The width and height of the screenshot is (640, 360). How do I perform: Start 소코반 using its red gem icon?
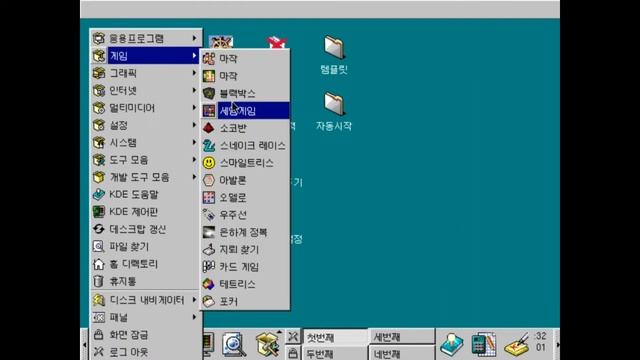pyautogui.click(x=209, y=128)
